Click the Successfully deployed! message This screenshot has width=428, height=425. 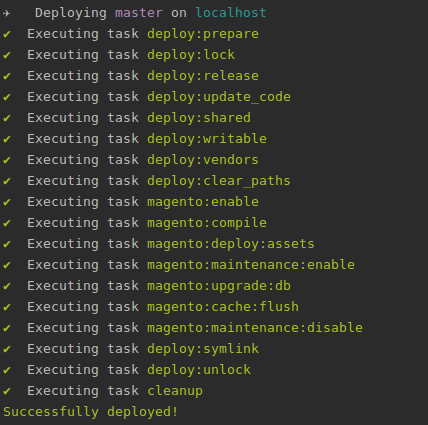[x=91, y=412]
